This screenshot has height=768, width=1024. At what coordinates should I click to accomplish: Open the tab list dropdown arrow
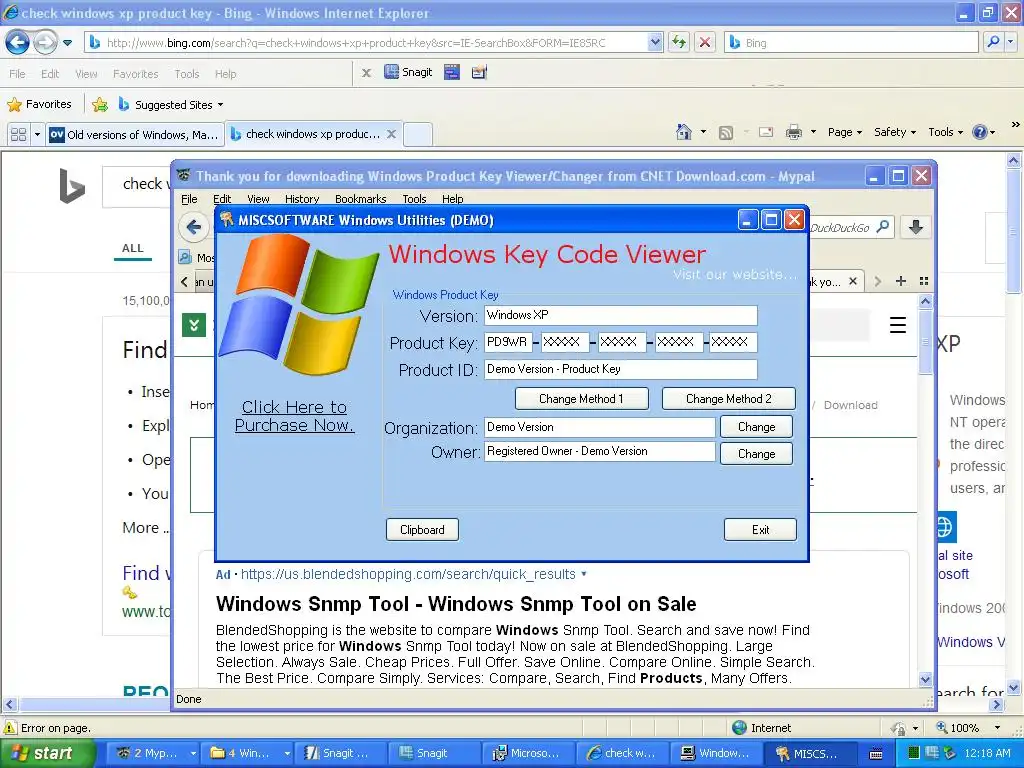coord(37,135)
